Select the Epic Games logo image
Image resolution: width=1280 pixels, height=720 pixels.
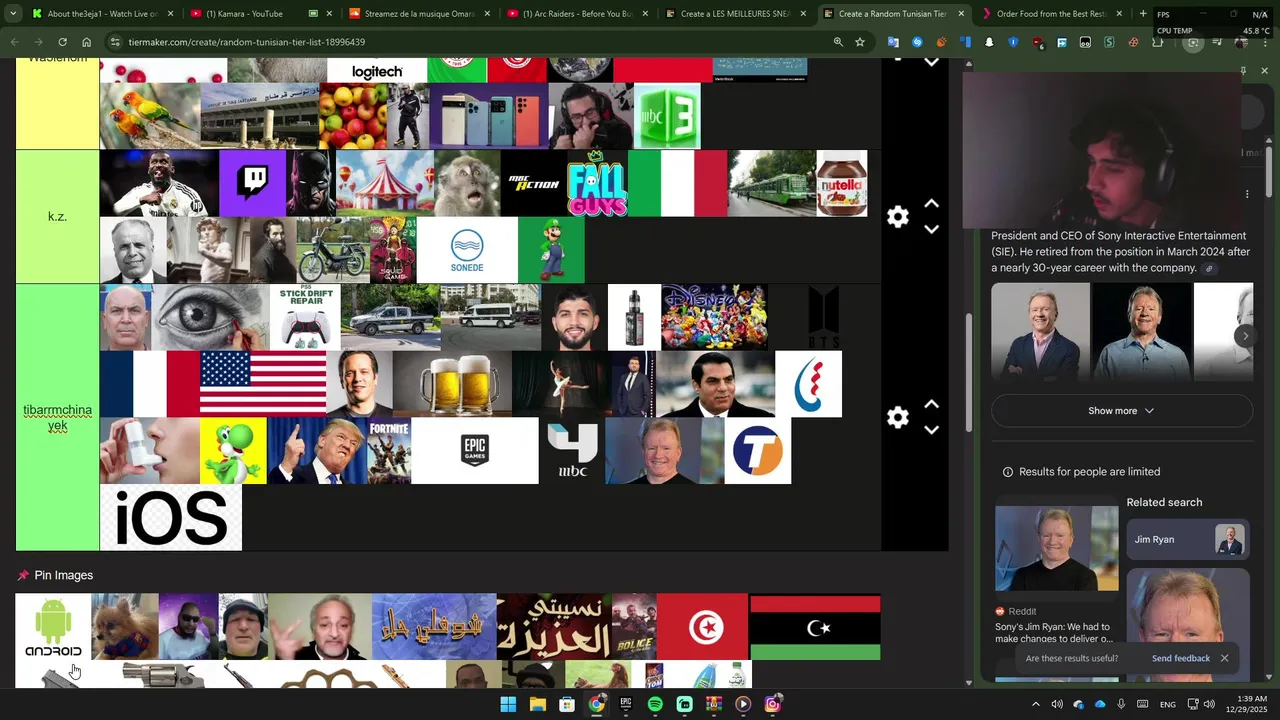click(x=475, y=451)
